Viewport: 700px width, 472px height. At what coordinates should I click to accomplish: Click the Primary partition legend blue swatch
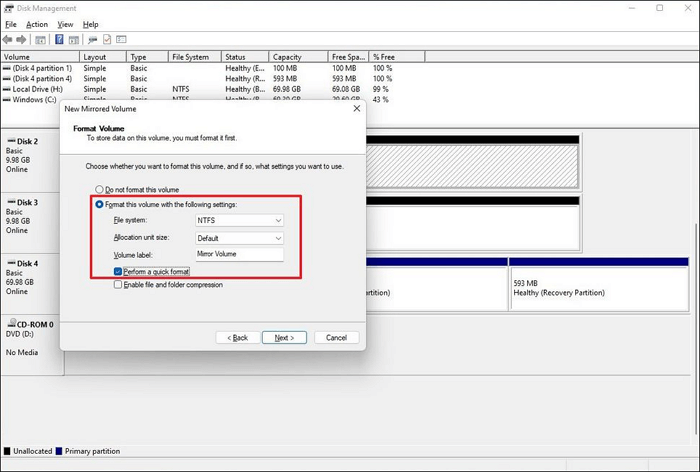tap(59, 451)
